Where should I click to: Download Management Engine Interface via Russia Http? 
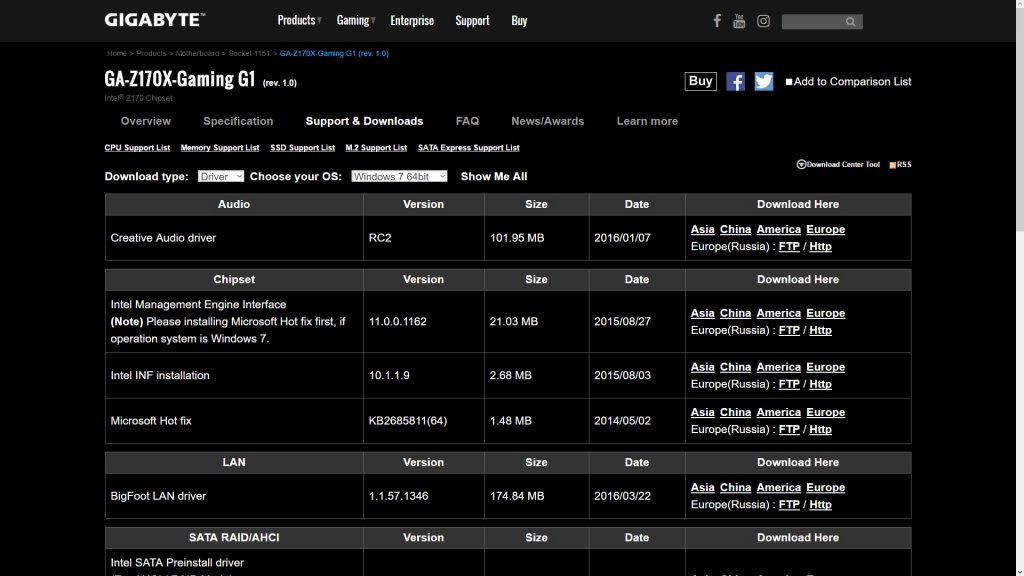[x=820, y=330]
